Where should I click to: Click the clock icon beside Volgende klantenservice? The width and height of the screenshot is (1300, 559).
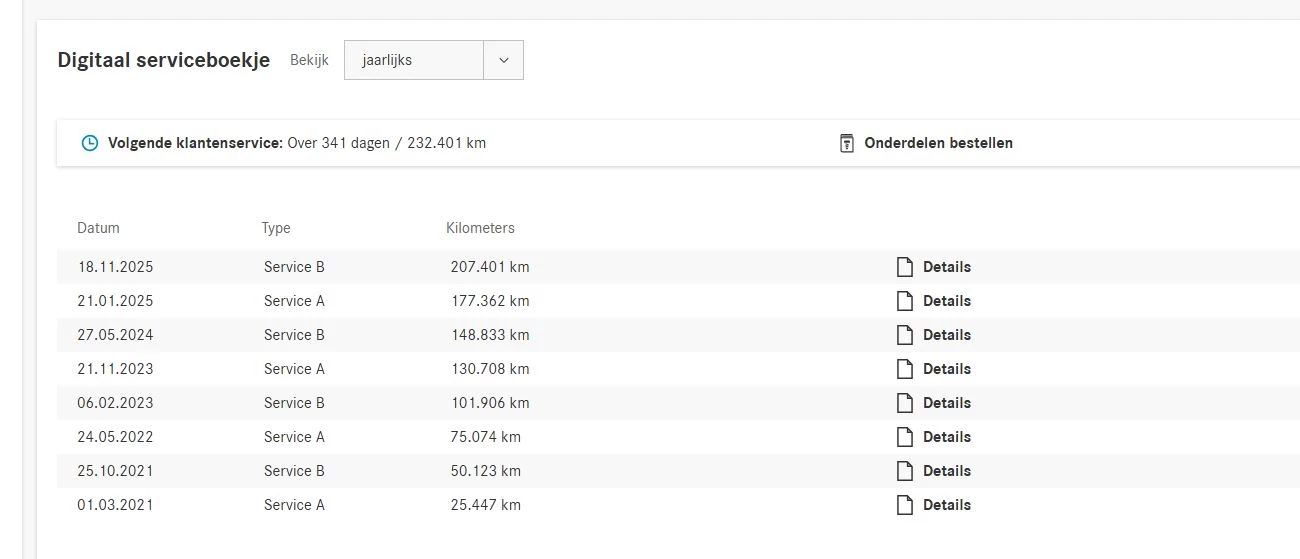point(90,143)
